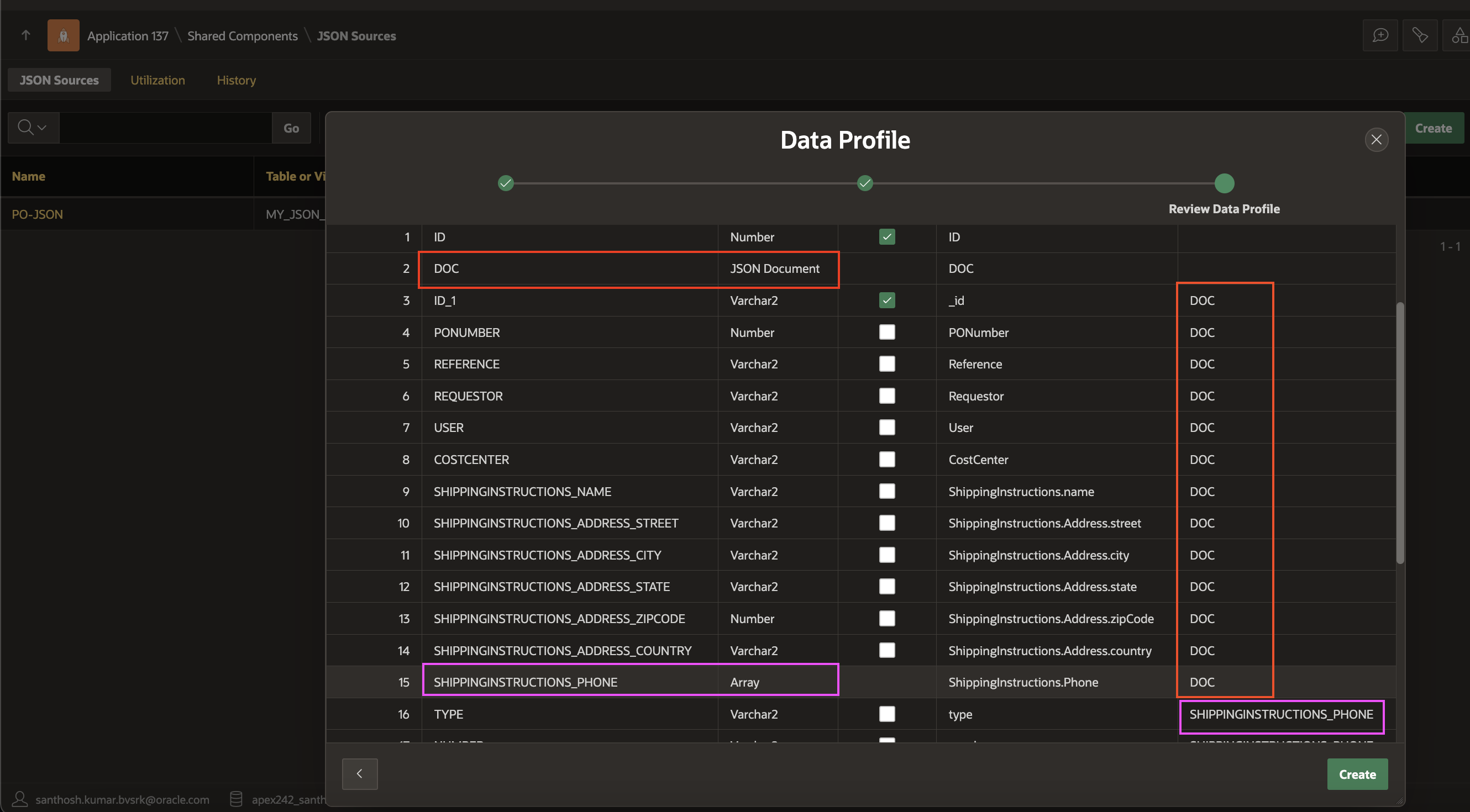Click the green Create button in dialog
This screenshot has height=812, width=1470.
1357,774
